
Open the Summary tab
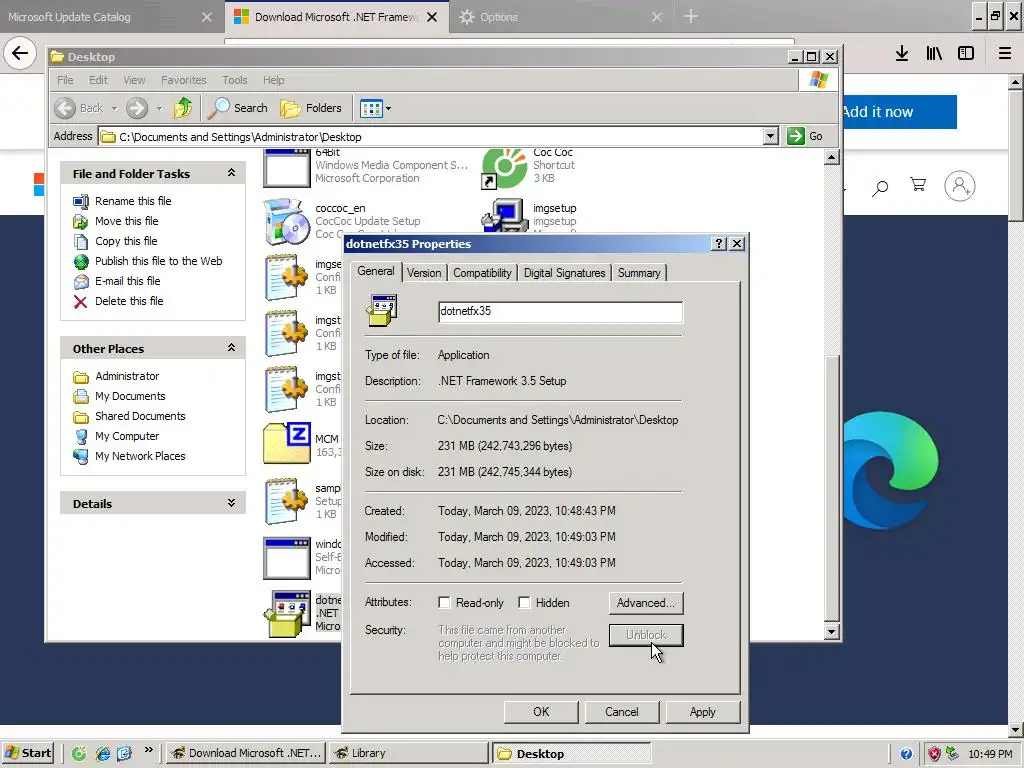[639, 273]
